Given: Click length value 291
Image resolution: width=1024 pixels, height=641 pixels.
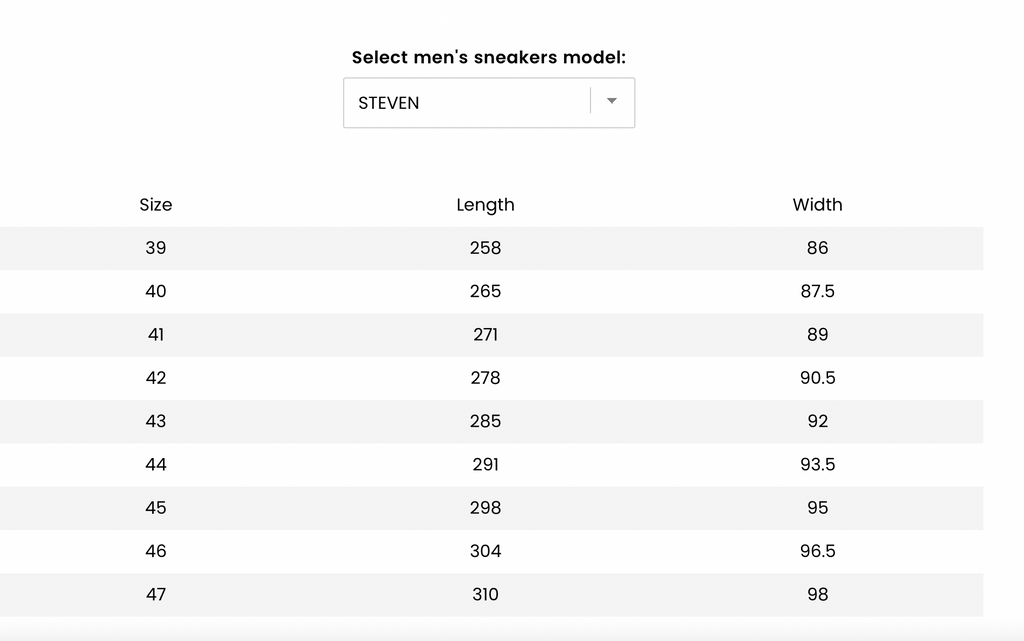Looking at the screenshot, I should pos(485,465).
